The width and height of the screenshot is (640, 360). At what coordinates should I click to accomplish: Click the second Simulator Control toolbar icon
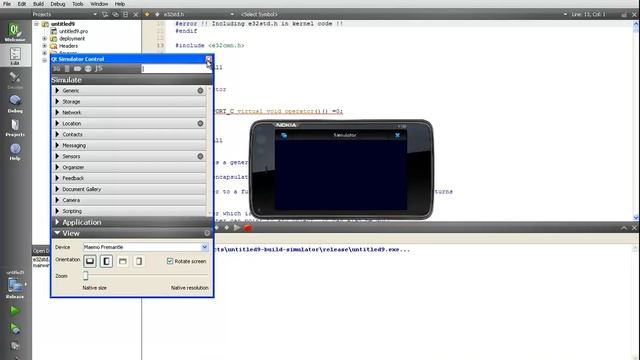(x=67, y=69)
